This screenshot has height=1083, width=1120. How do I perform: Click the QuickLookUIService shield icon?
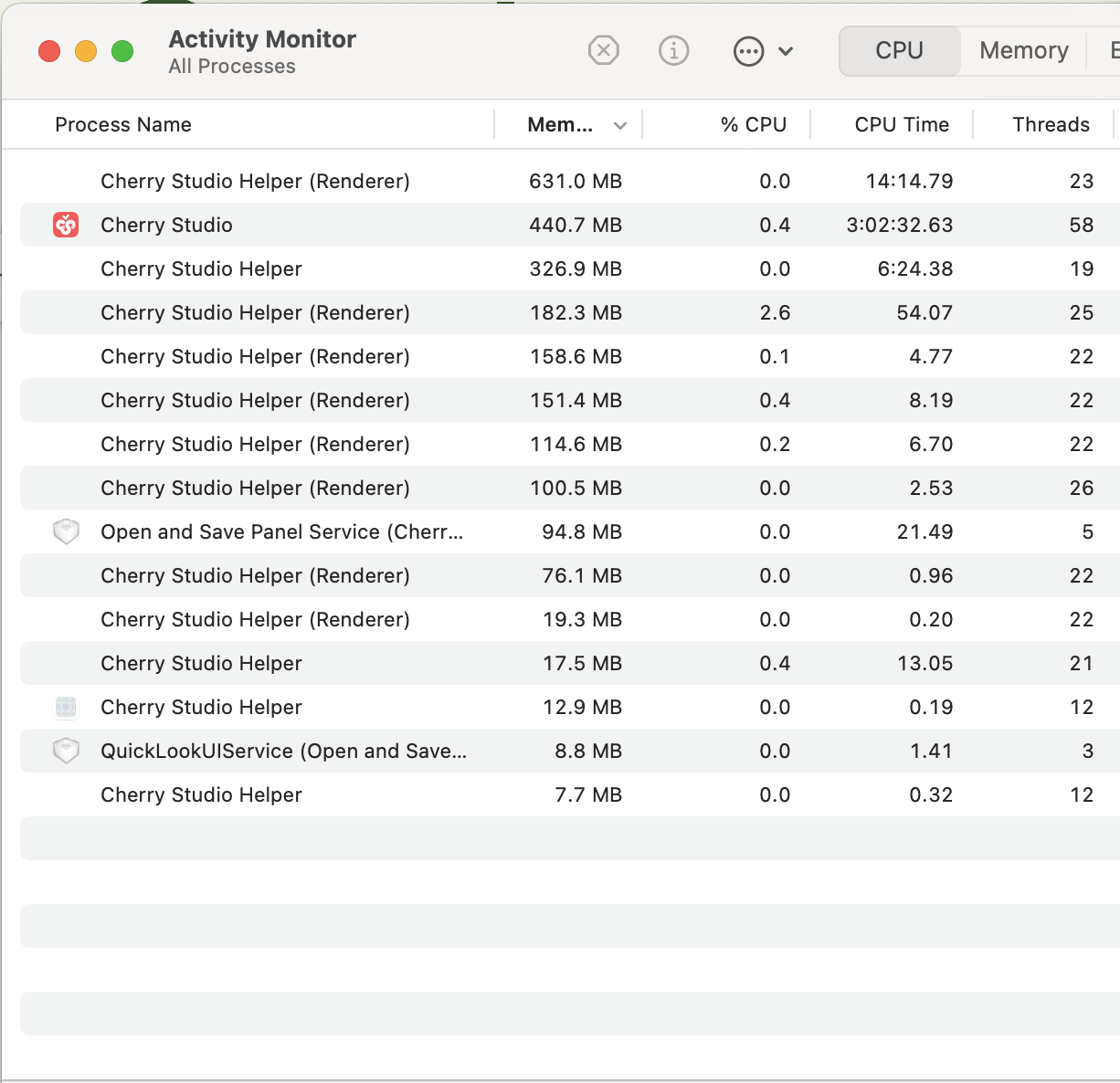click(x=66, y=751)
